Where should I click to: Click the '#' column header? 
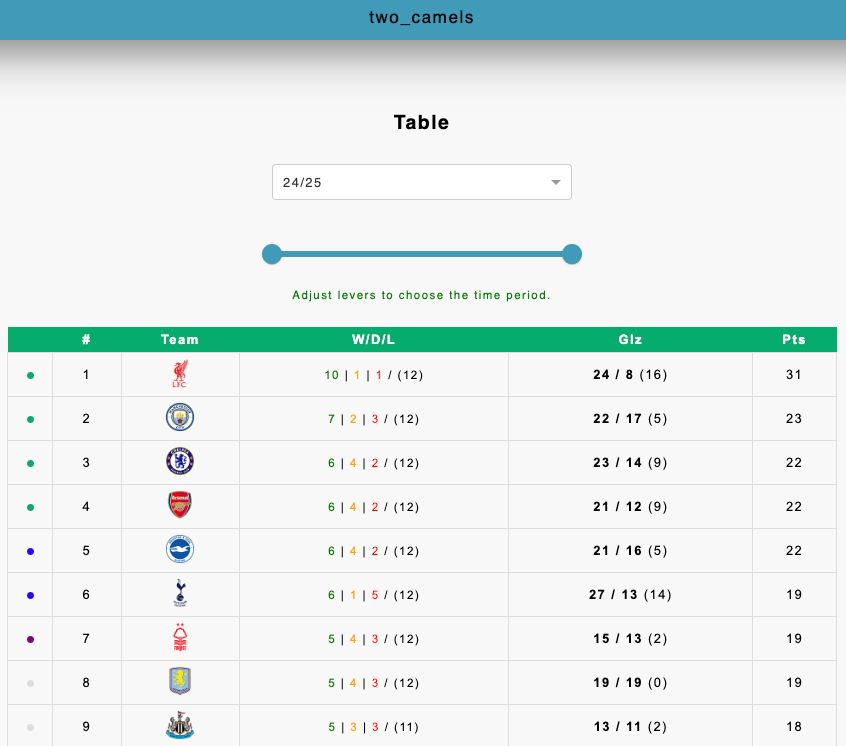click(86, 339)
